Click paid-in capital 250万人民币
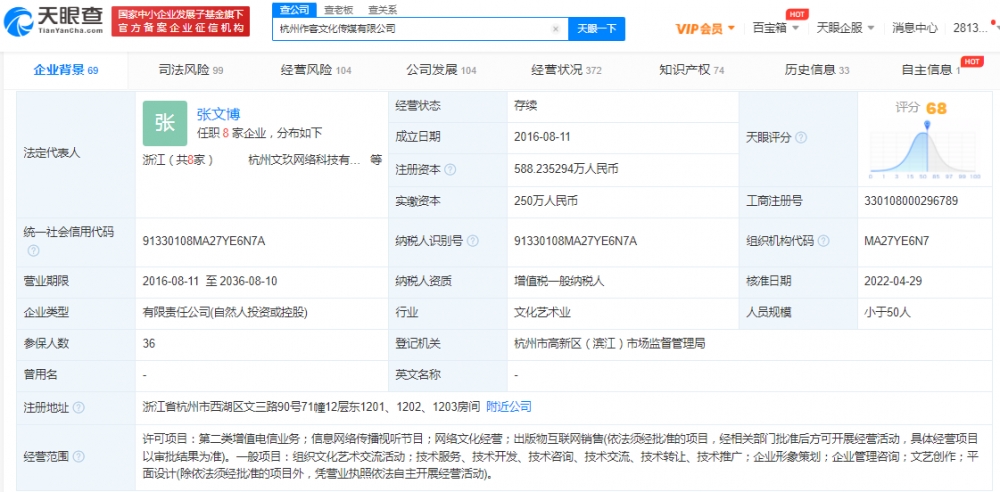 pos(545,201)
